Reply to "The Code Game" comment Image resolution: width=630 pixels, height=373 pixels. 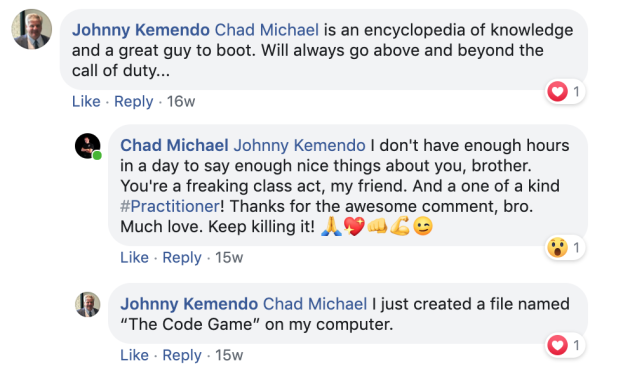tap(182, 355)
